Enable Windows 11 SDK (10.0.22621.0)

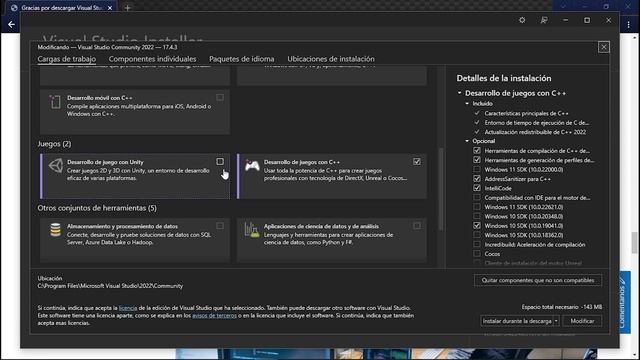click(477, 207)
